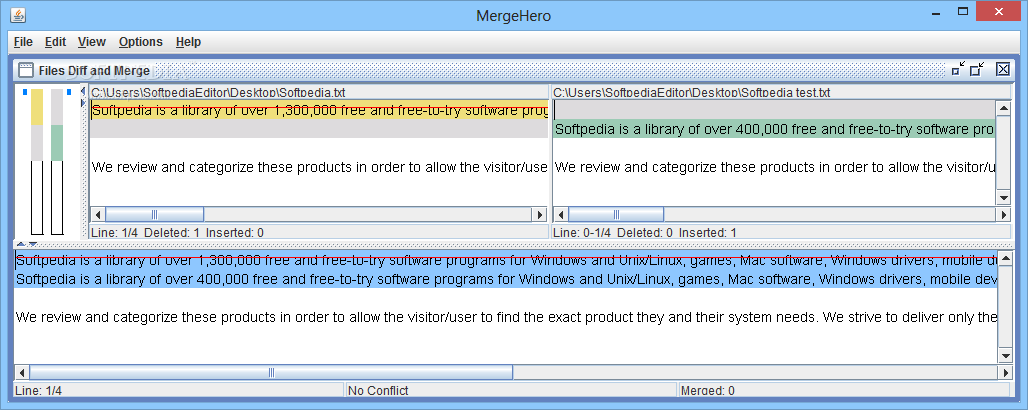Maximize the Files Diff and Merge frame

(x=978, y=69)
